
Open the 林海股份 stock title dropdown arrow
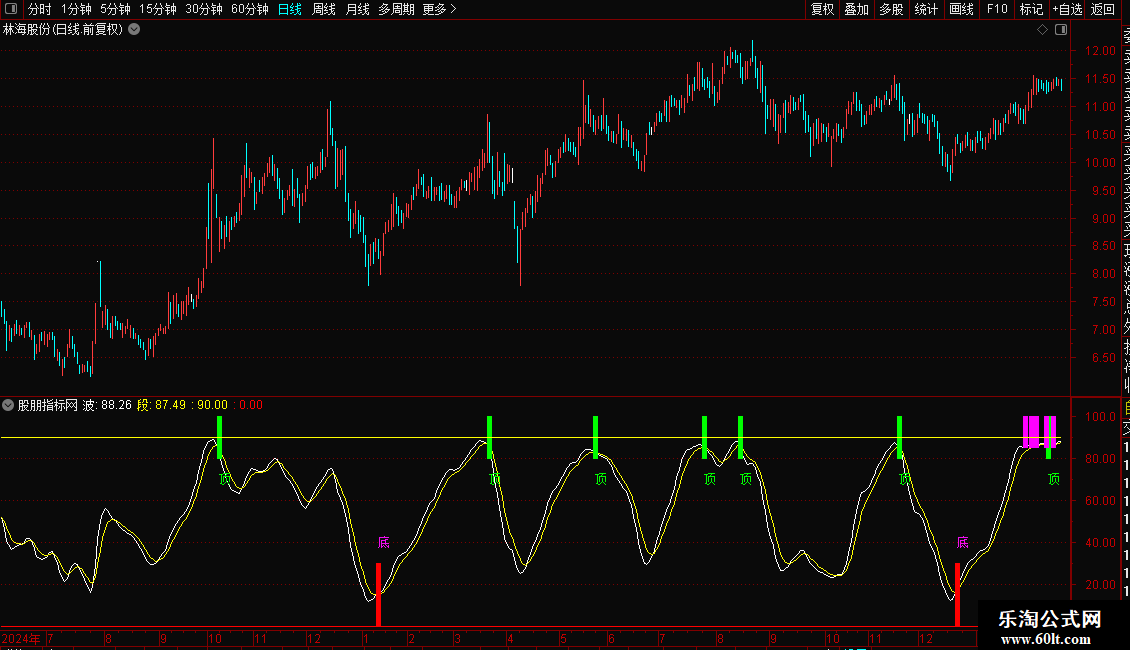coord(134,30)
